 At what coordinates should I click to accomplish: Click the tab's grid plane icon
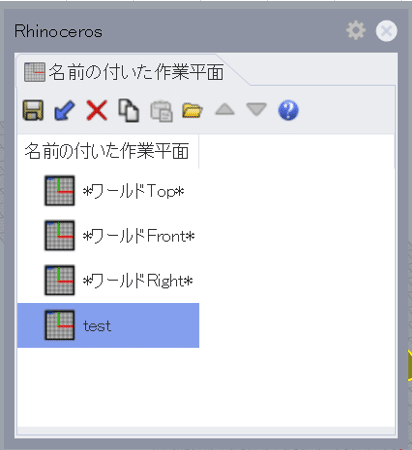tap(35, 72)
